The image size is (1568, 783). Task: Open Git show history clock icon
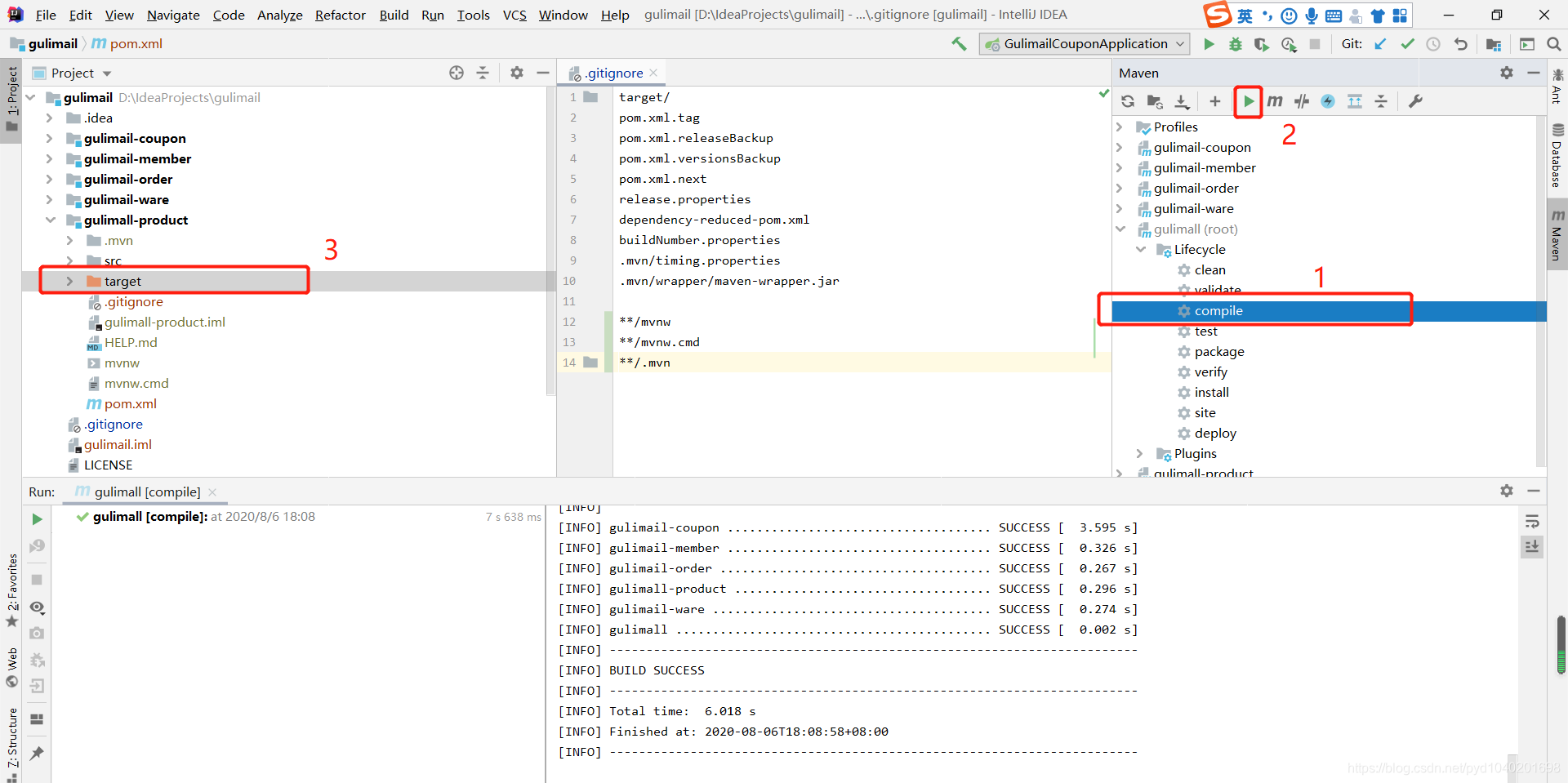coord(1433,44)
